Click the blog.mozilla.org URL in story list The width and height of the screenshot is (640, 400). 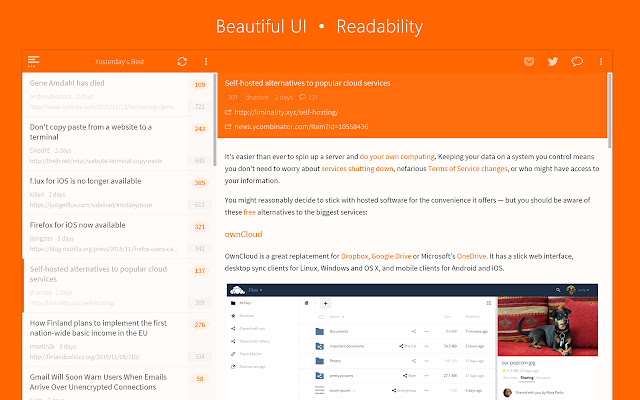coord(103,249)
